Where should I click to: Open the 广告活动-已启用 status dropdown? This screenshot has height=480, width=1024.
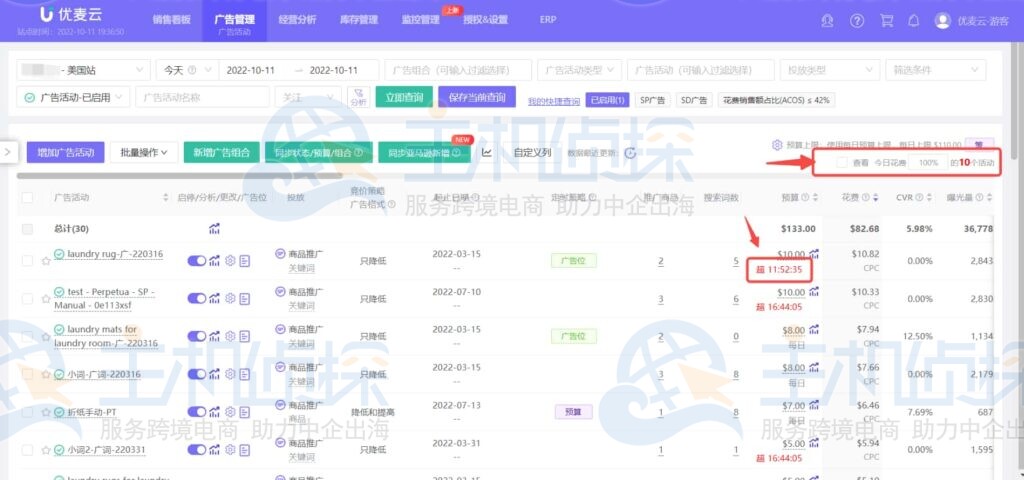pyautogui.click(x=73, y=97)
